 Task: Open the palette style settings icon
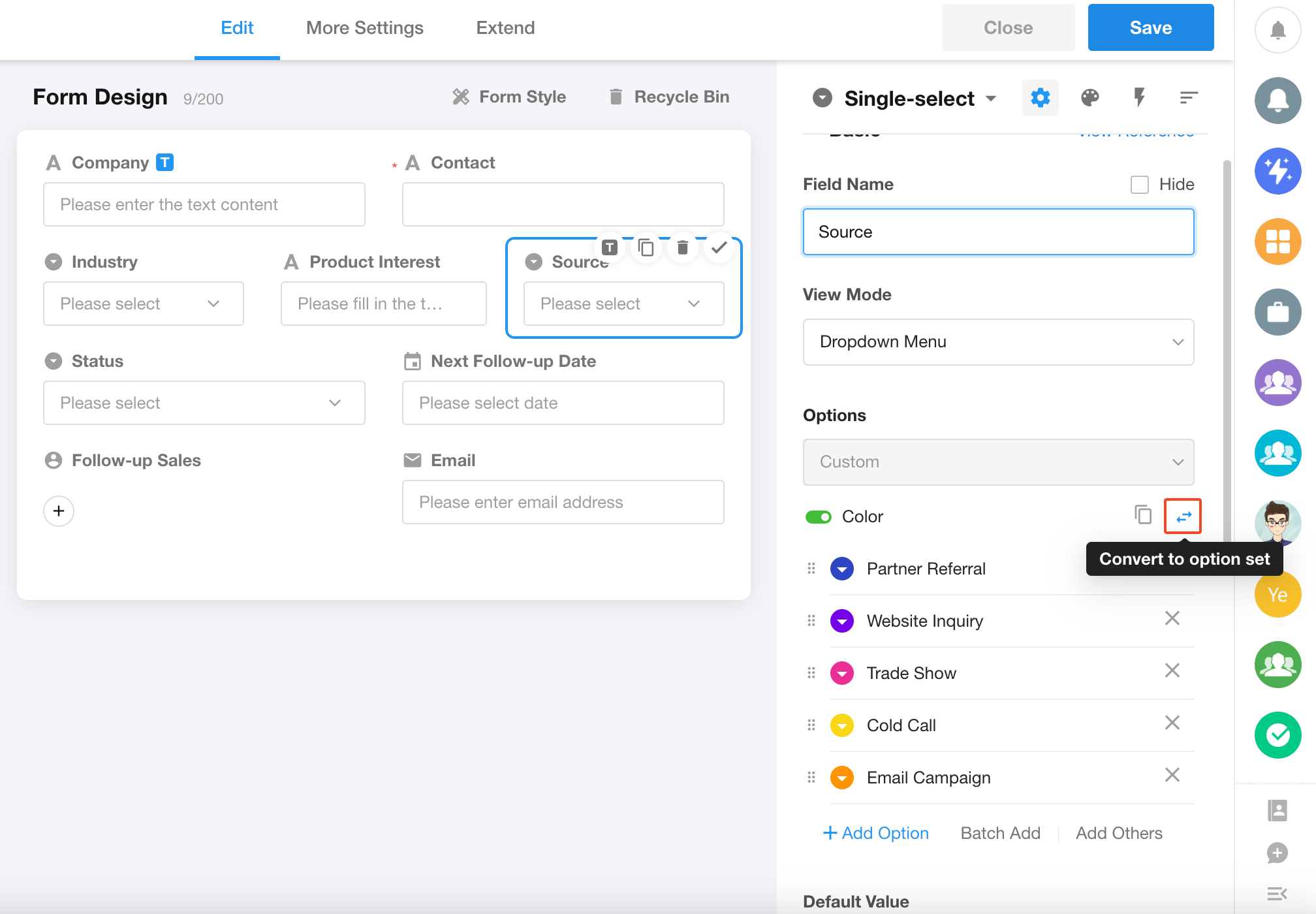(x=1089, y=98)
